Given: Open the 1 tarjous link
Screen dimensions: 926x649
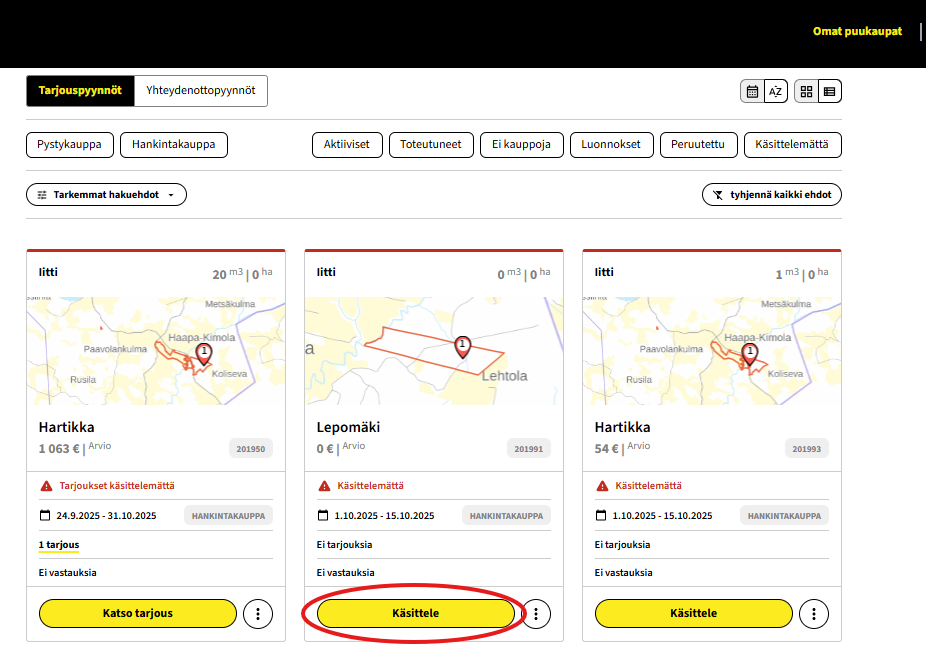Looking at the screenshot, I should click(x=58, y=545).
